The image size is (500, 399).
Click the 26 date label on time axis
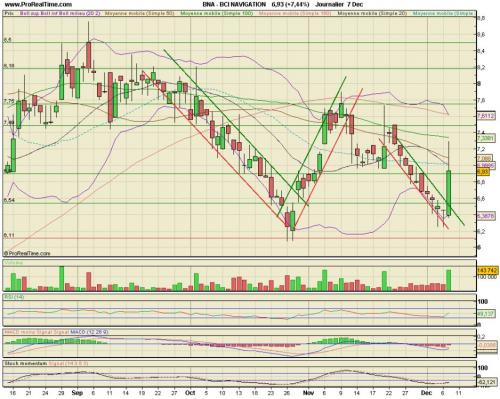pos(287,393)
